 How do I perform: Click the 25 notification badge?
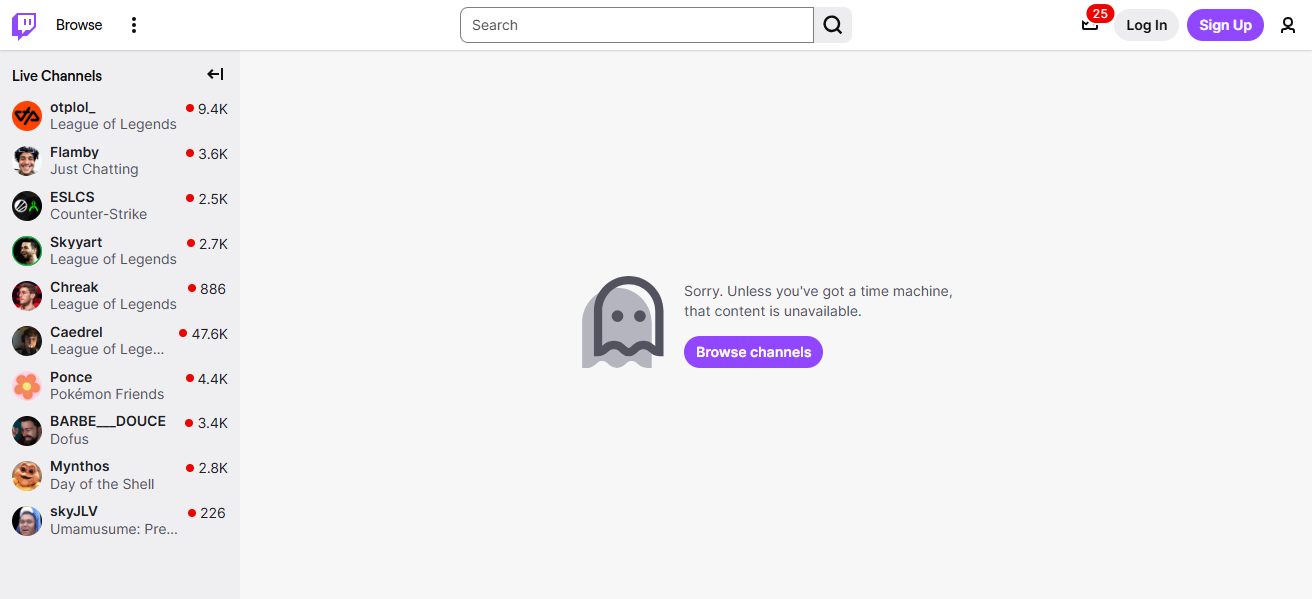[x=1100, y=13]
